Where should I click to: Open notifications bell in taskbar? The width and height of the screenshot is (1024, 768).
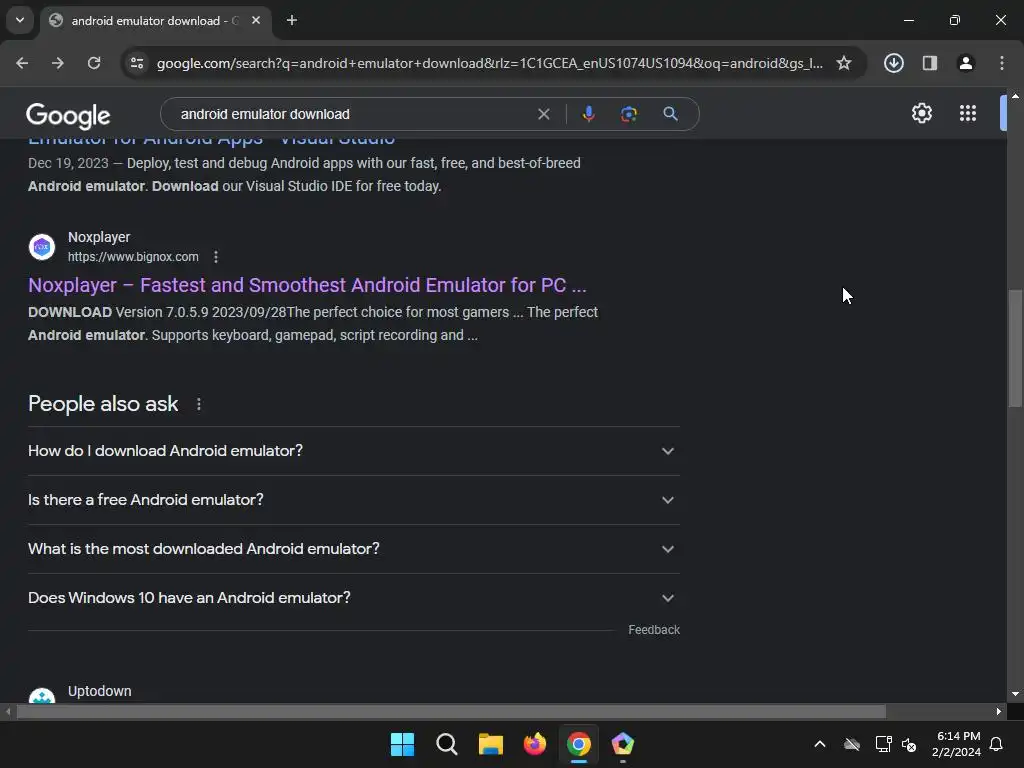coord(996,744)
